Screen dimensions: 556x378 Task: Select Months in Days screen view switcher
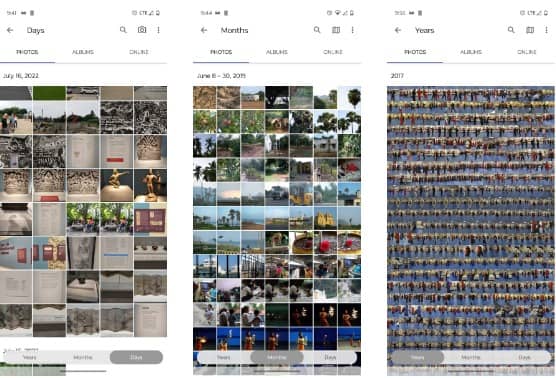(x=83, y=357)
